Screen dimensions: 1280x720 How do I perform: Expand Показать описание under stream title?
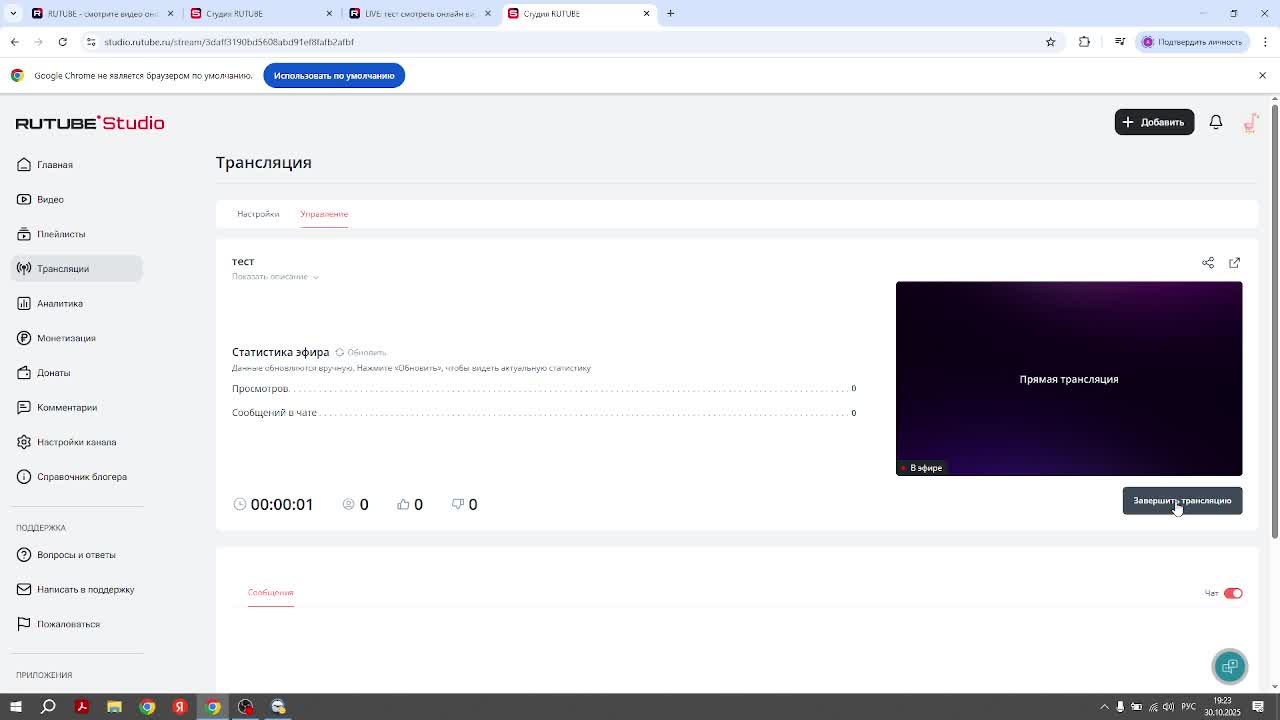tap(275, 277)
